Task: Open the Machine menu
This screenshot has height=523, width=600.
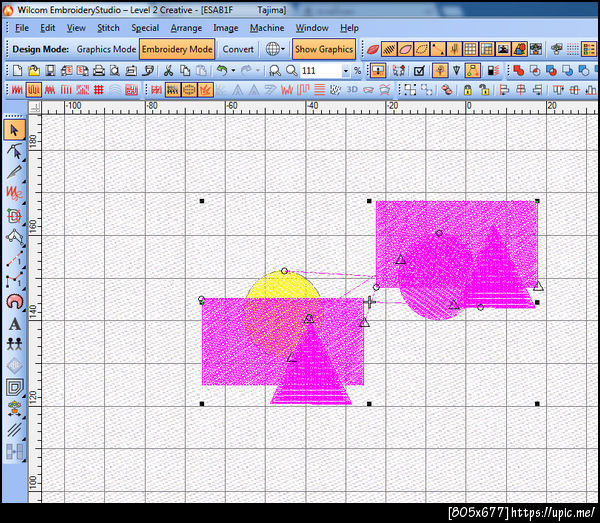Action: pyautogui.click(x=267, y=28)
